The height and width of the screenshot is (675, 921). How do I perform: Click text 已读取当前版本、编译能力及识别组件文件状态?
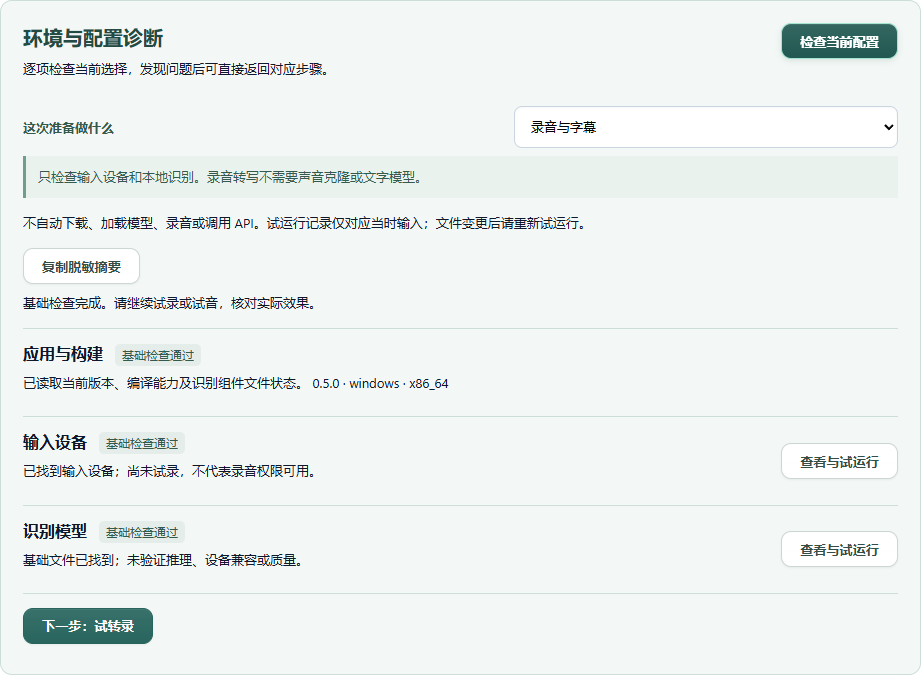coord(163,384)
